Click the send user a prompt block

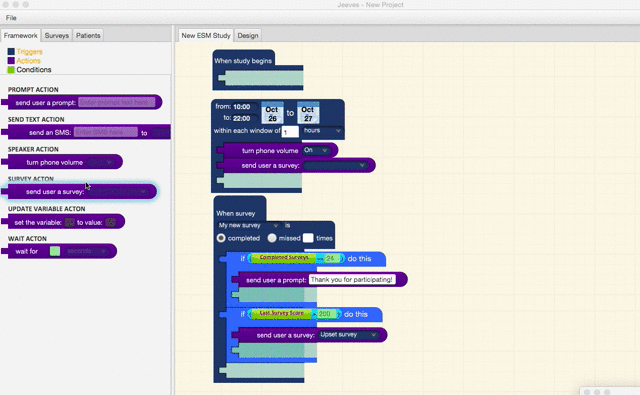tap(82, 102)
